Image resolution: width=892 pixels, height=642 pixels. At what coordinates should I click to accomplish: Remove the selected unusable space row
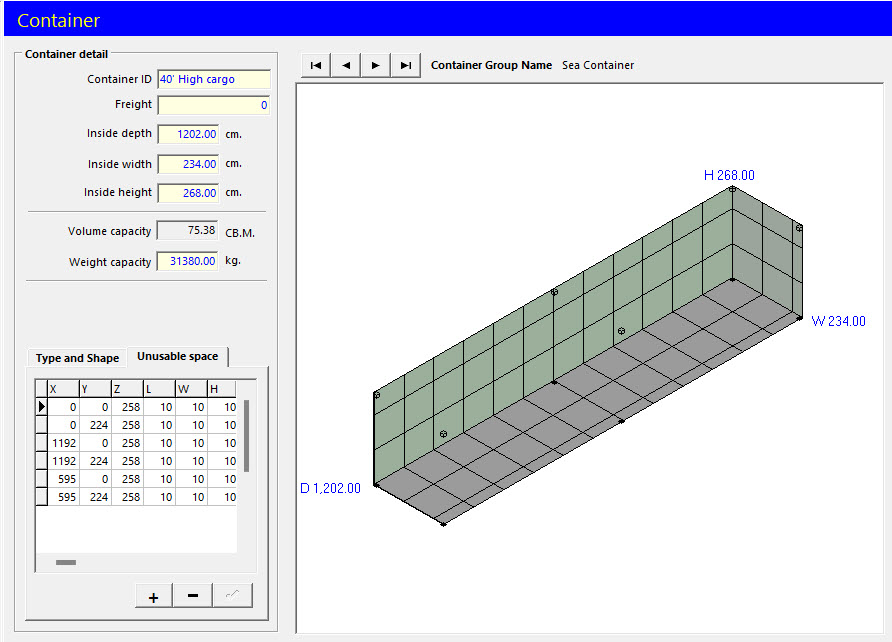193,596
